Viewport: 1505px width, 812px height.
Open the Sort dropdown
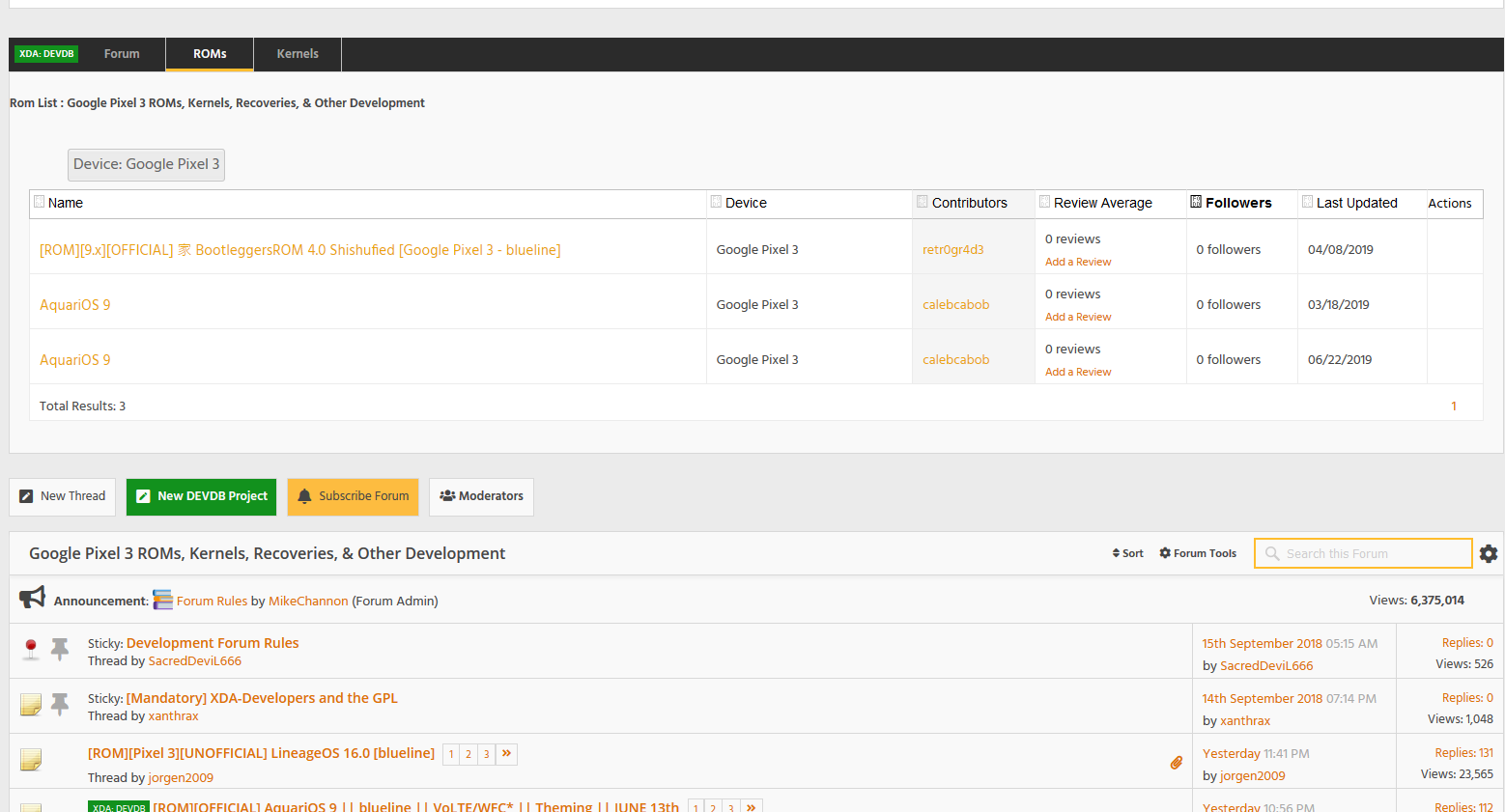pyautogui.click(x=1127, y=553)
